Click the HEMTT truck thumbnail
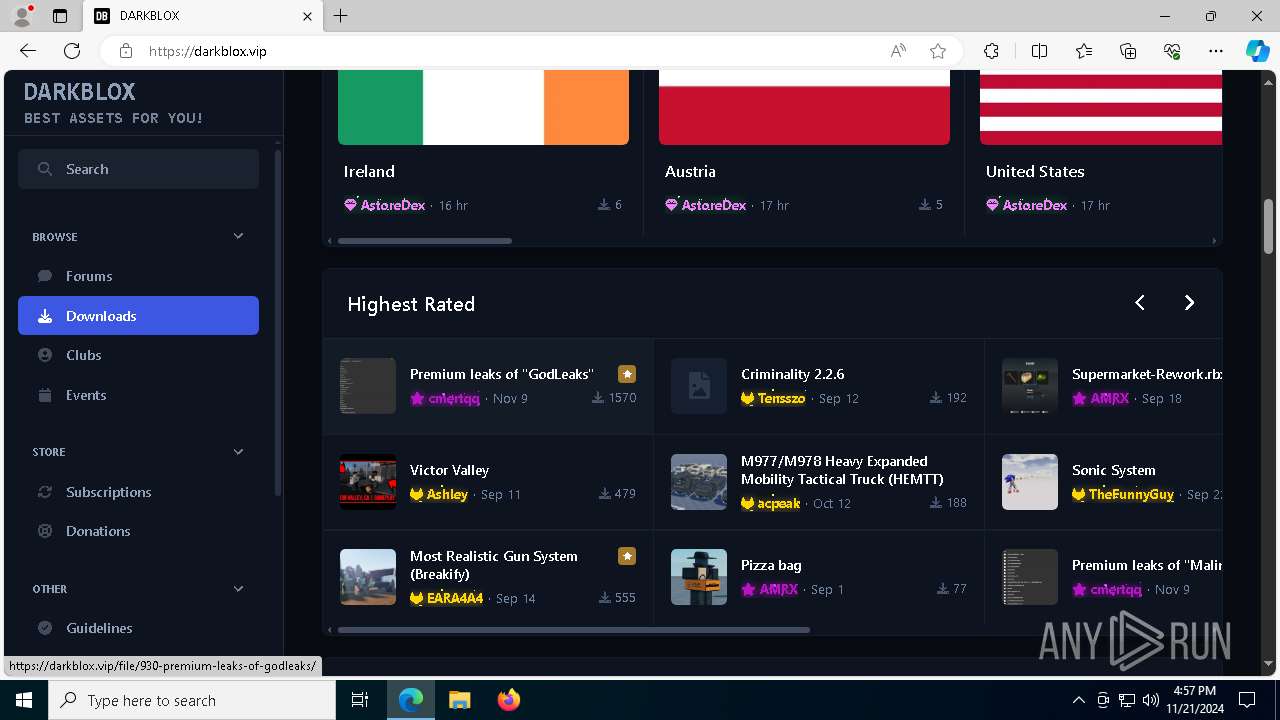 [699, 482]
